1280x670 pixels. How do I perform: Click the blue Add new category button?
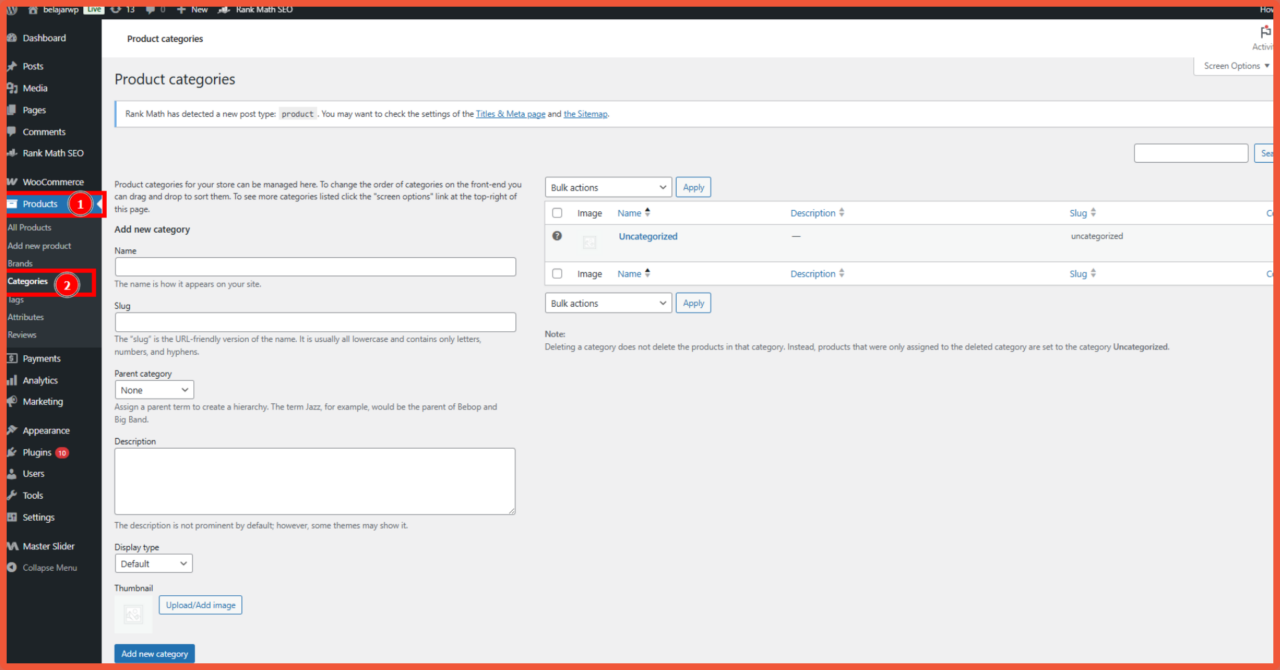click(154, 654)
